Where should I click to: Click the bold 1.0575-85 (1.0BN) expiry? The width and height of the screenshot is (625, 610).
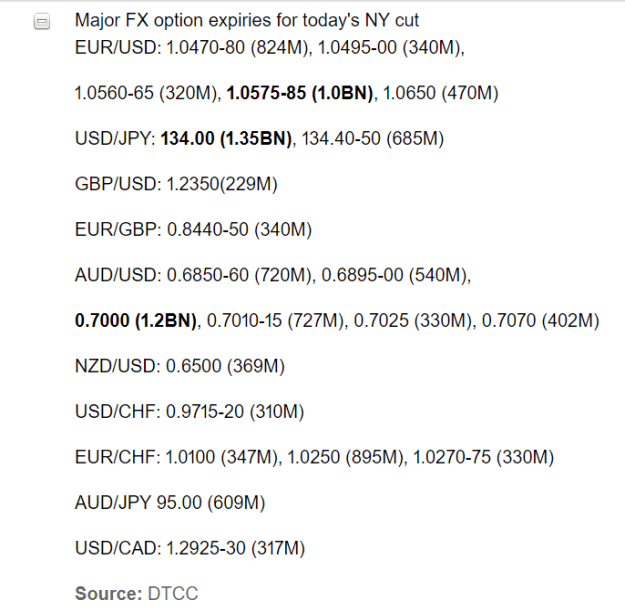tap(299, 93)
